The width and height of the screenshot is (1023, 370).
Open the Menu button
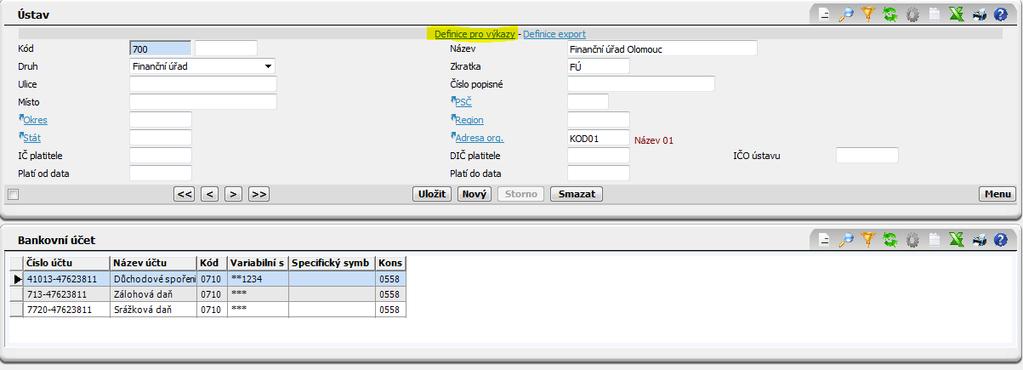coord(998,194)
